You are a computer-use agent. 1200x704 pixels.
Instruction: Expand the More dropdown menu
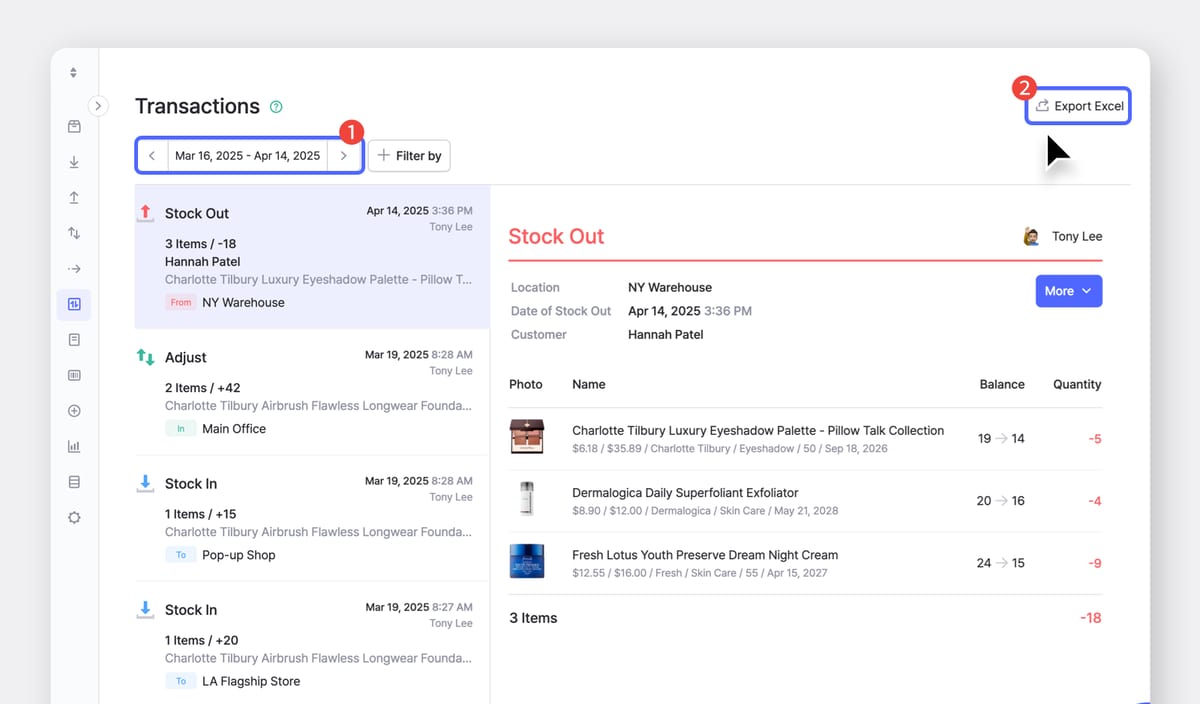click(1068, 291)
